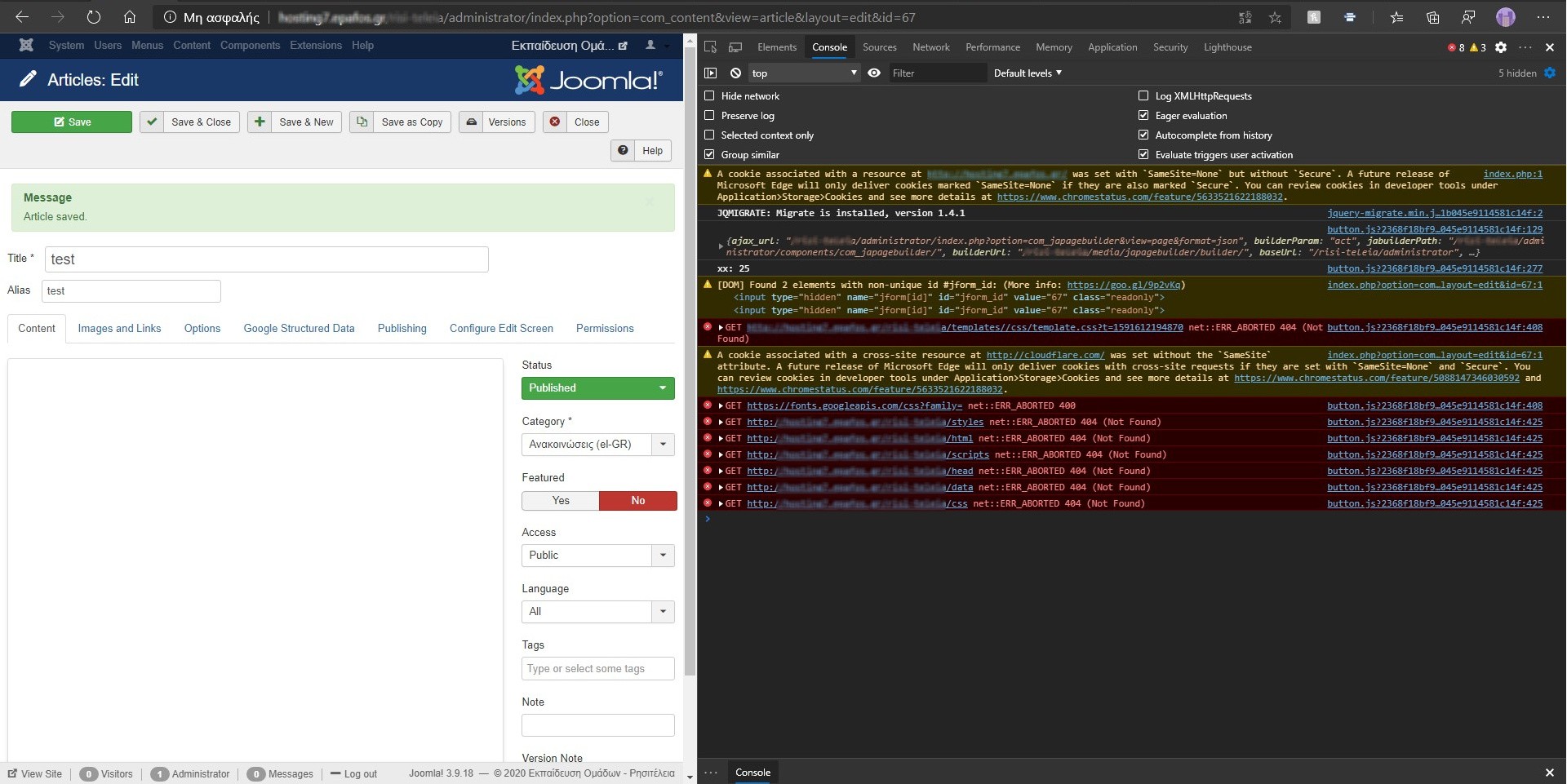Check the Hide network option
Screen dimensions: 1567x784
point(709,96)
